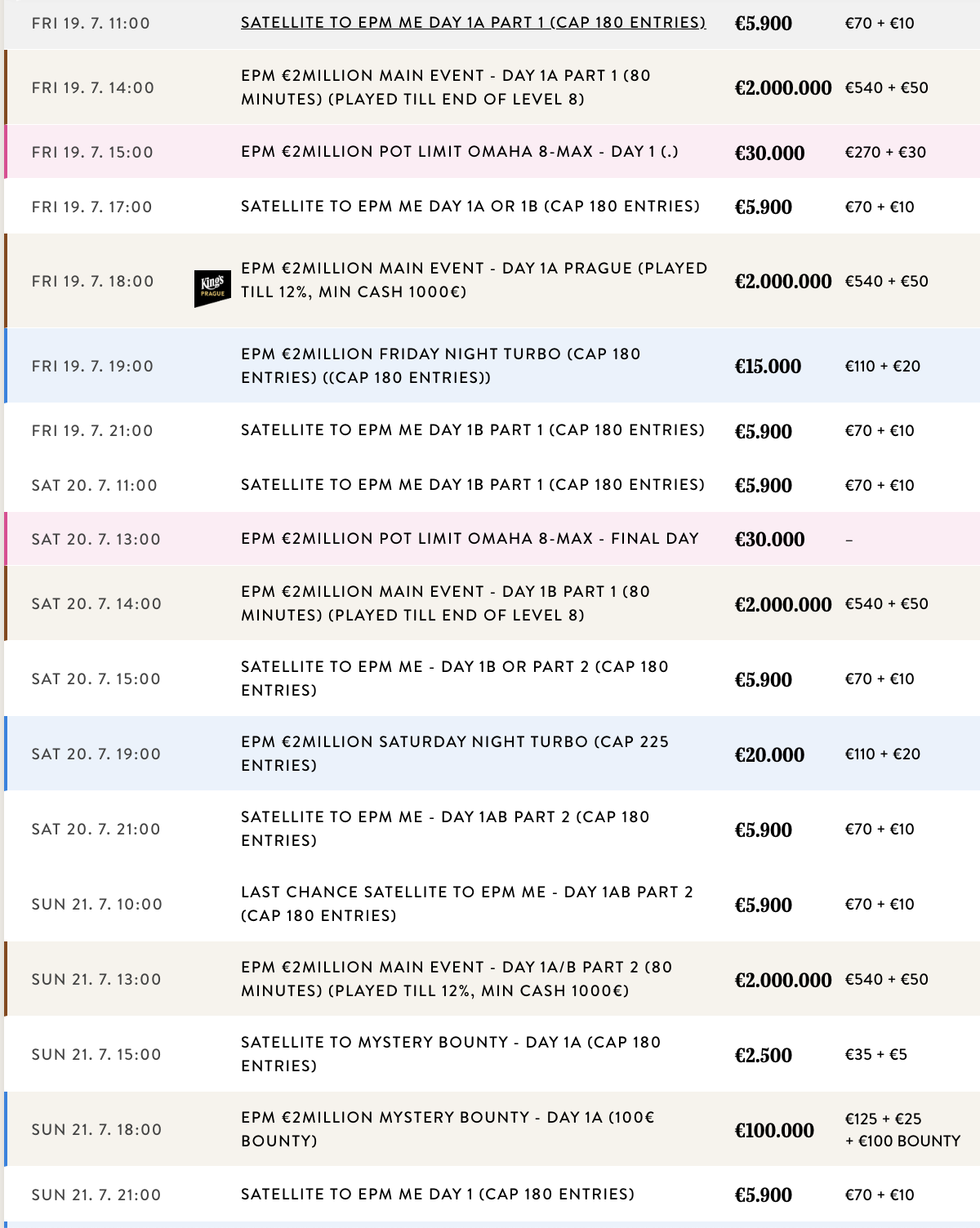This screenshot has width=980, height=1228.
Task: View Main Event Day 1A Prague event
Action: coord(474,280)
